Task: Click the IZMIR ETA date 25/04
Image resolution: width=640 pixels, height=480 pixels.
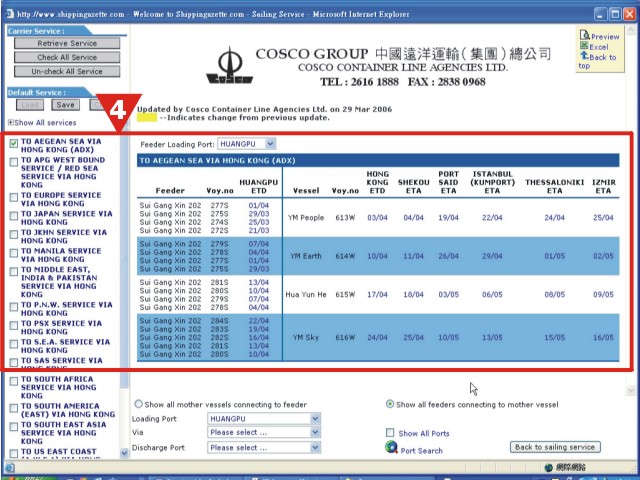Action: [603, 218]
